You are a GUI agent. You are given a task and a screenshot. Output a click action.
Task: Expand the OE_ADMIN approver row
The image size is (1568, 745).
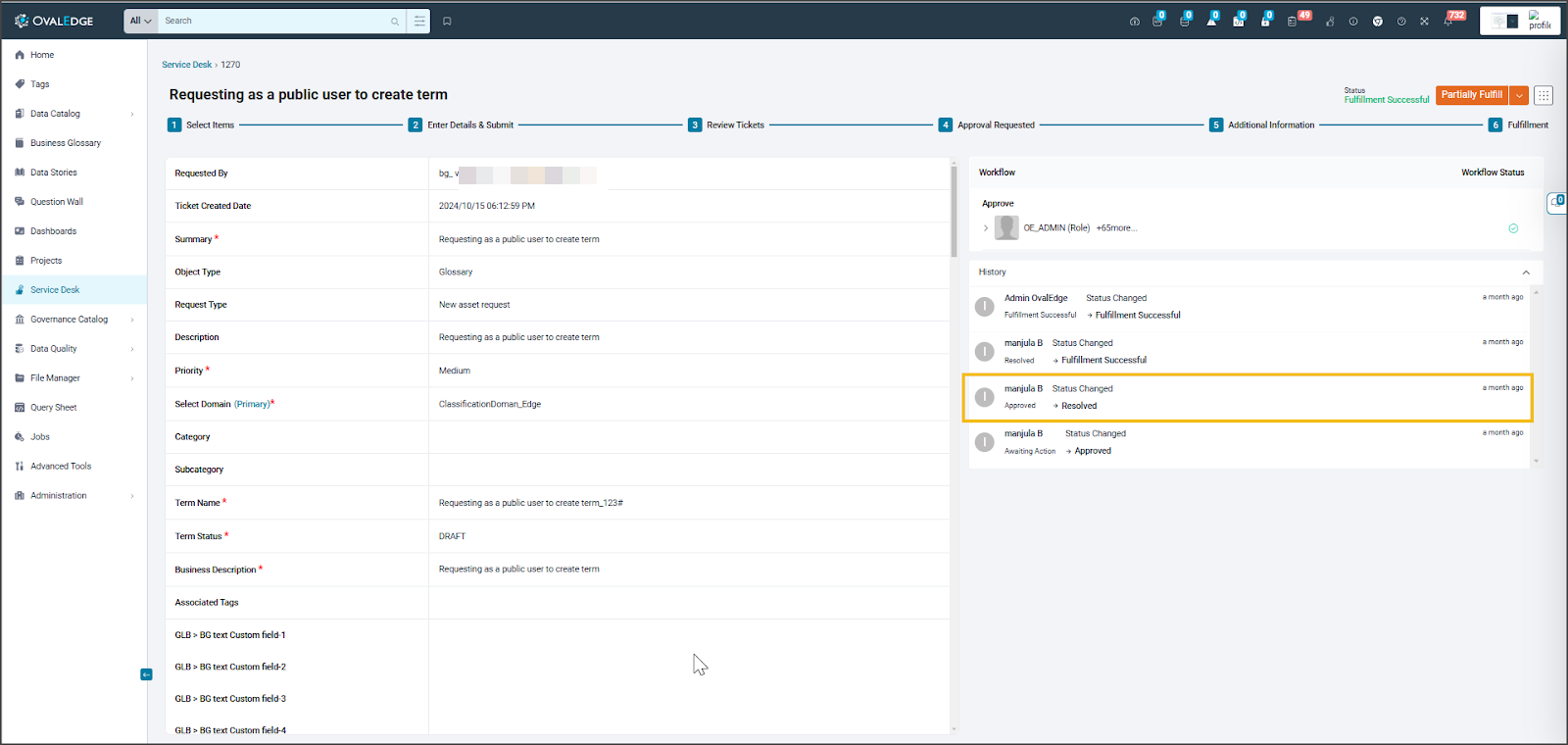pos(986,228)
